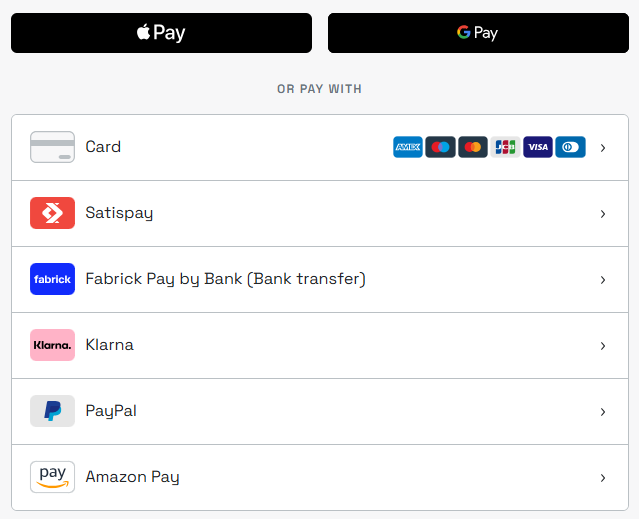Click the blue fabrick logo icon
639x519 pixels.
[53, 279]
